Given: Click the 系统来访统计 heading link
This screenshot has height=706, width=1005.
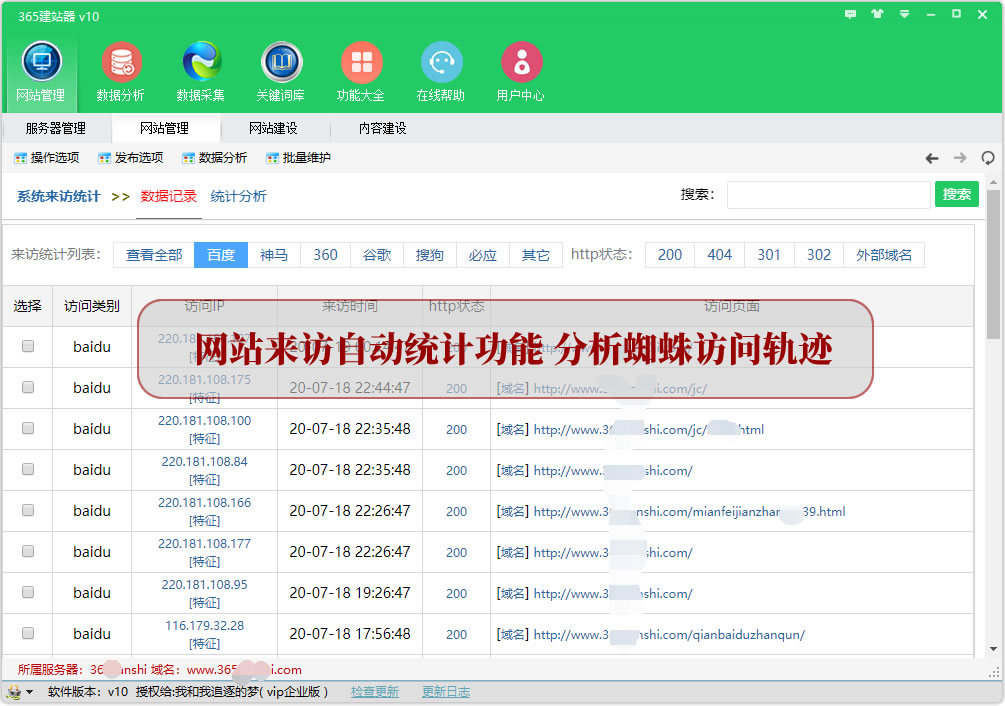Looking at the screenshot, I should (58, 196).
